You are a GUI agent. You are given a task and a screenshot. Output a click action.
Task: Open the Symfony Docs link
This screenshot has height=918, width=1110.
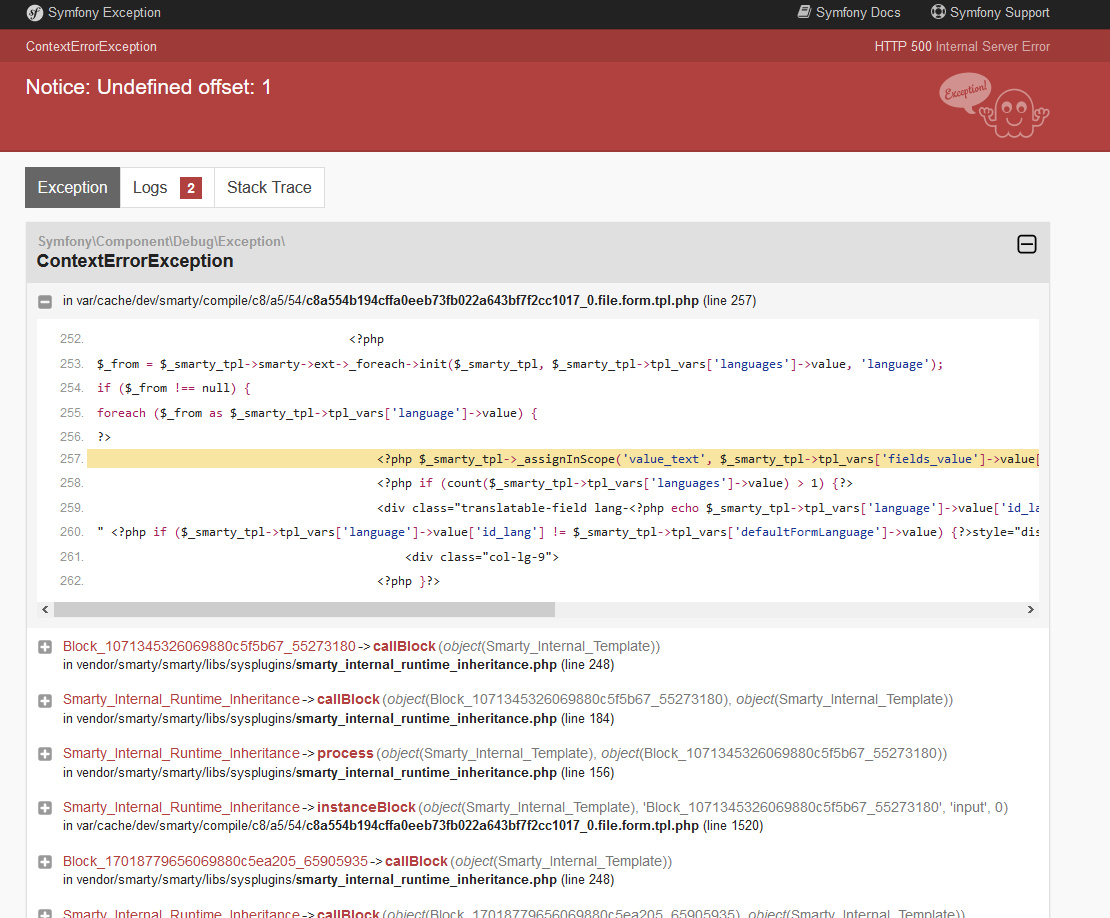(x=858, y=13)
